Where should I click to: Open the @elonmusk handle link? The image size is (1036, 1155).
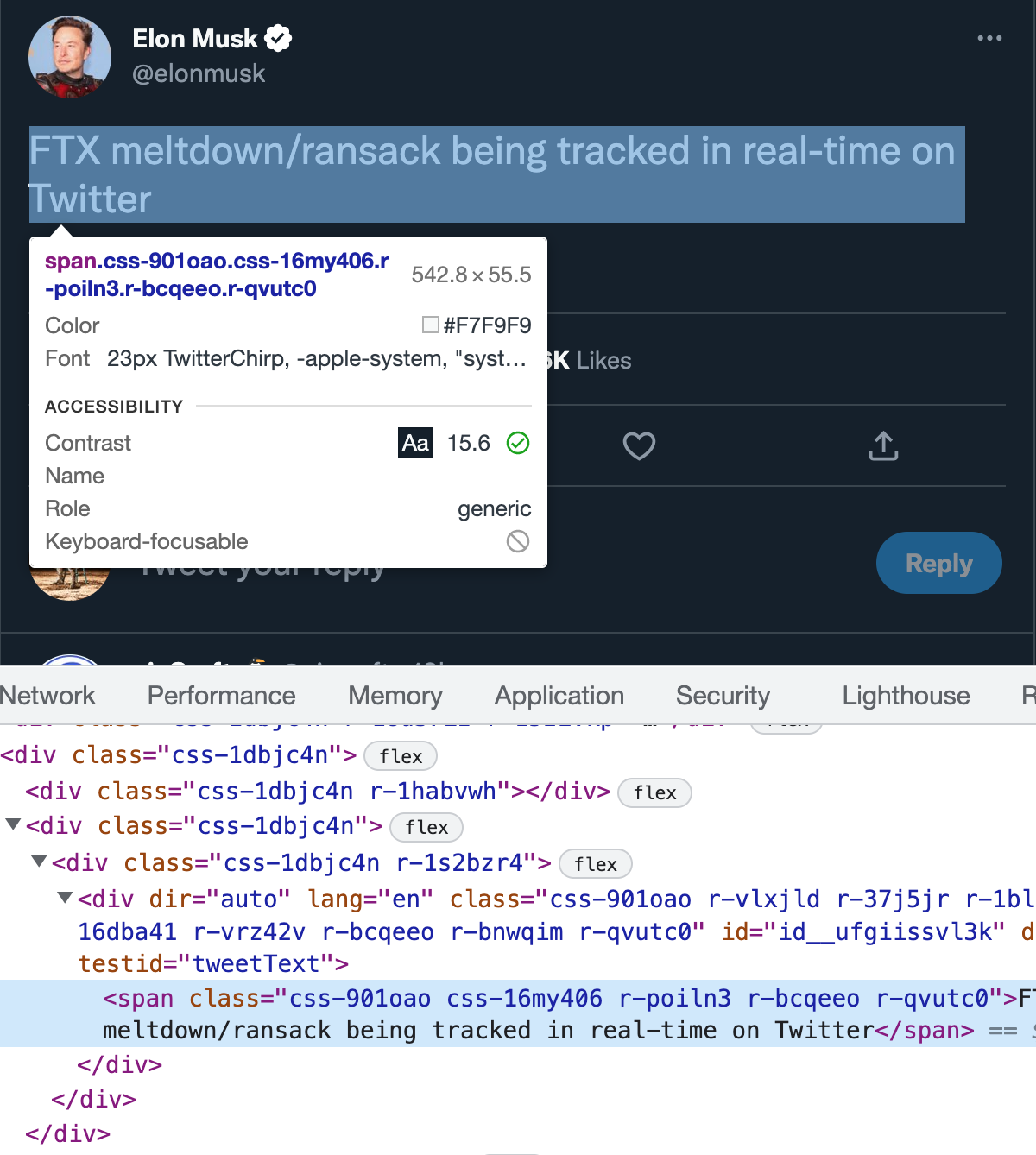199,74
